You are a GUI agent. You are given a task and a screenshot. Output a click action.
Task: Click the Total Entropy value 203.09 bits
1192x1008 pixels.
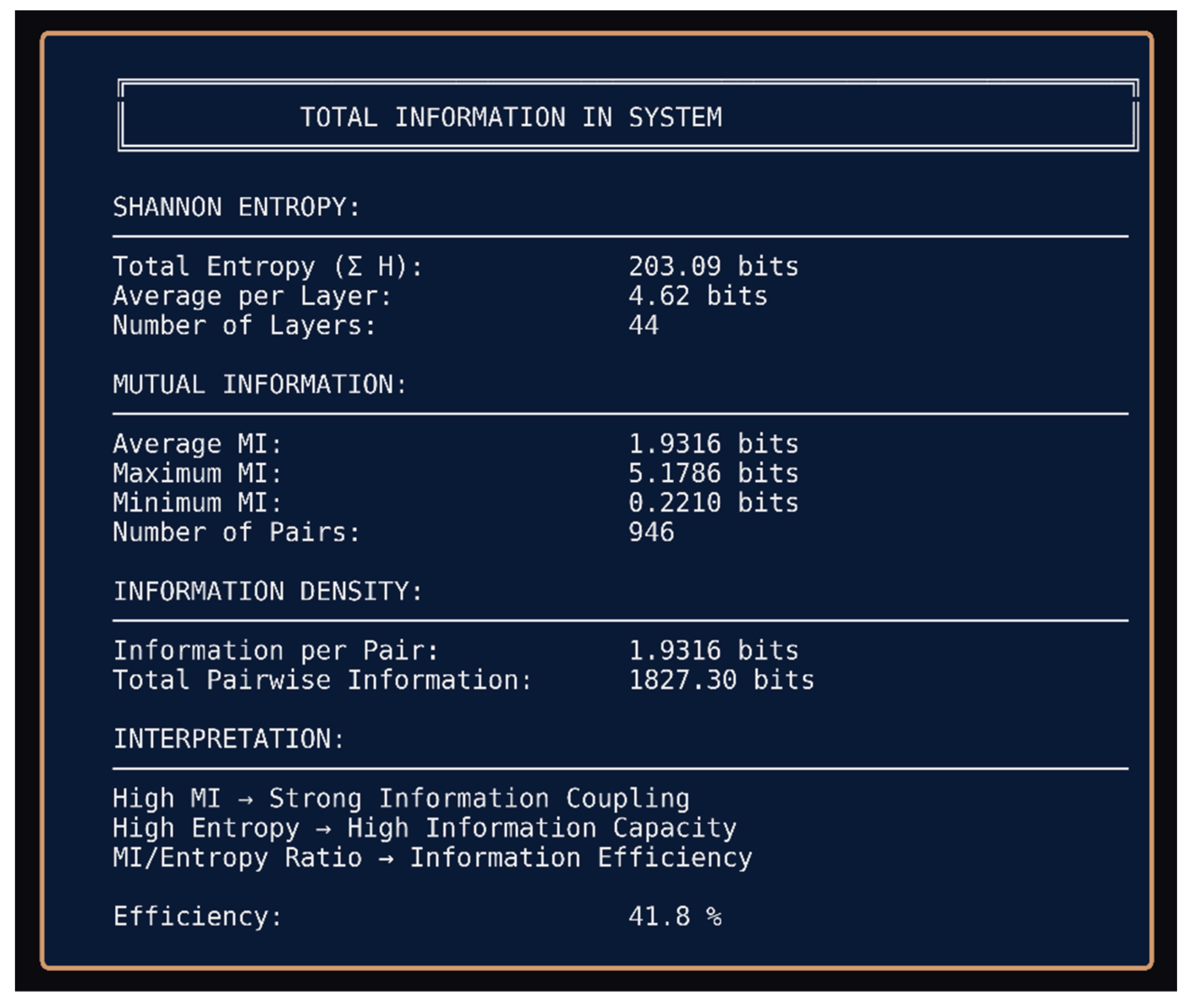pyautogui.click(x=713, y=266)
